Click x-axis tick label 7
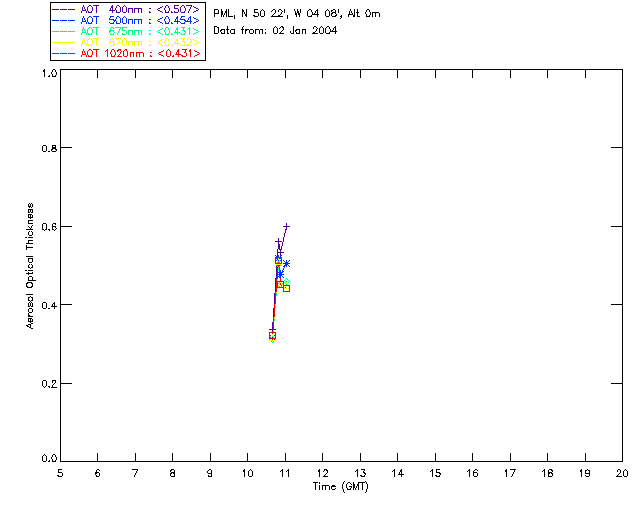This screenshot has width=640, height=512. [x=135, y=473]
